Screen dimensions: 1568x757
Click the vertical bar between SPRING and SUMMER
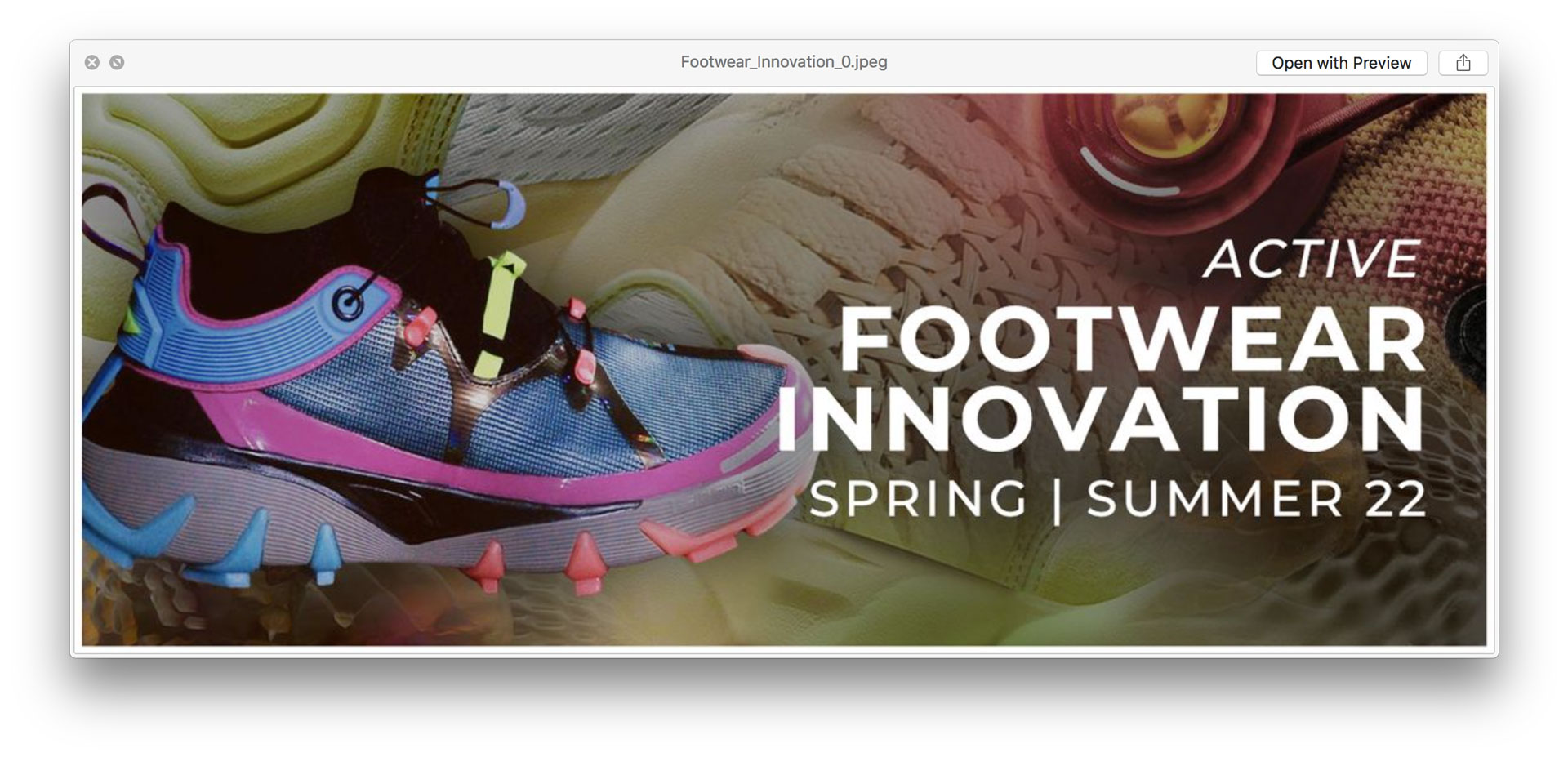coord(1057,500)
